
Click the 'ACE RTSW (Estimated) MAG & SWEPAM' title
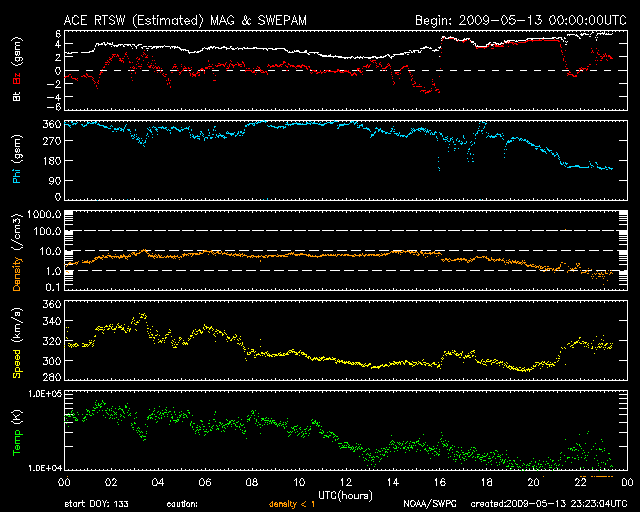185,20
